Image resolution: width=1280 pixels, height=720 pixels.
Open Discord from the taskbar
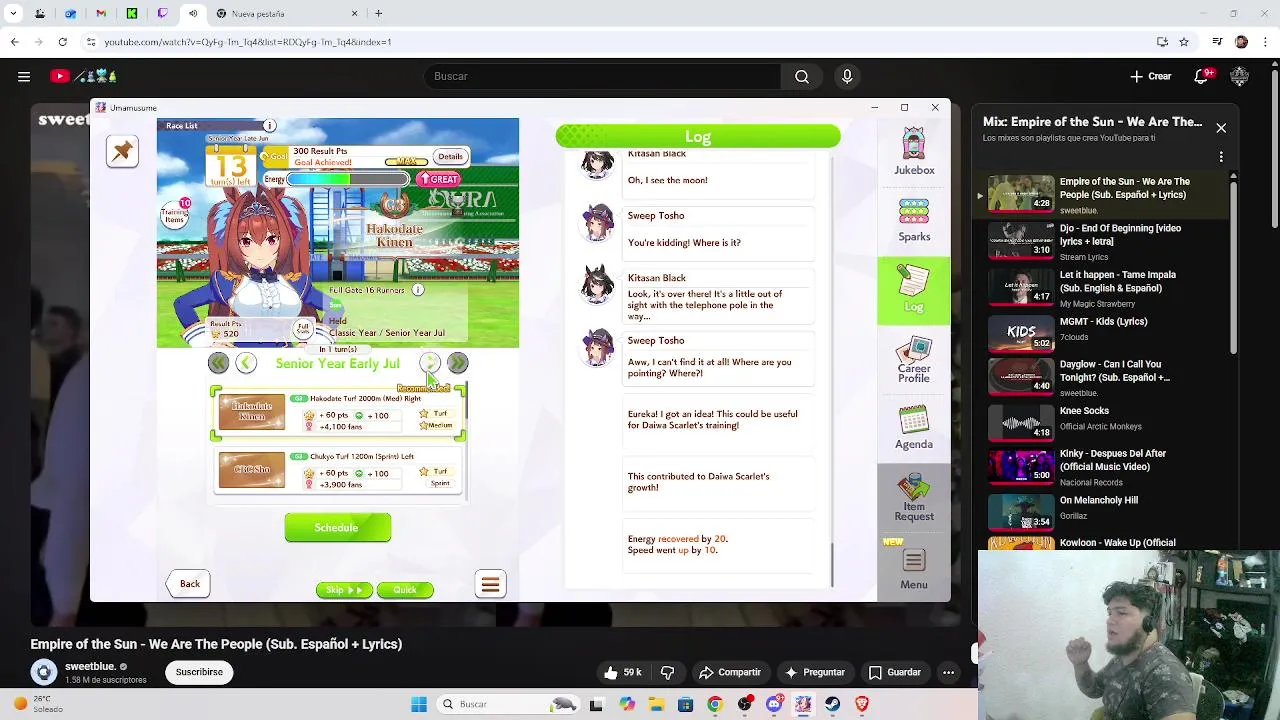point(773,704)
